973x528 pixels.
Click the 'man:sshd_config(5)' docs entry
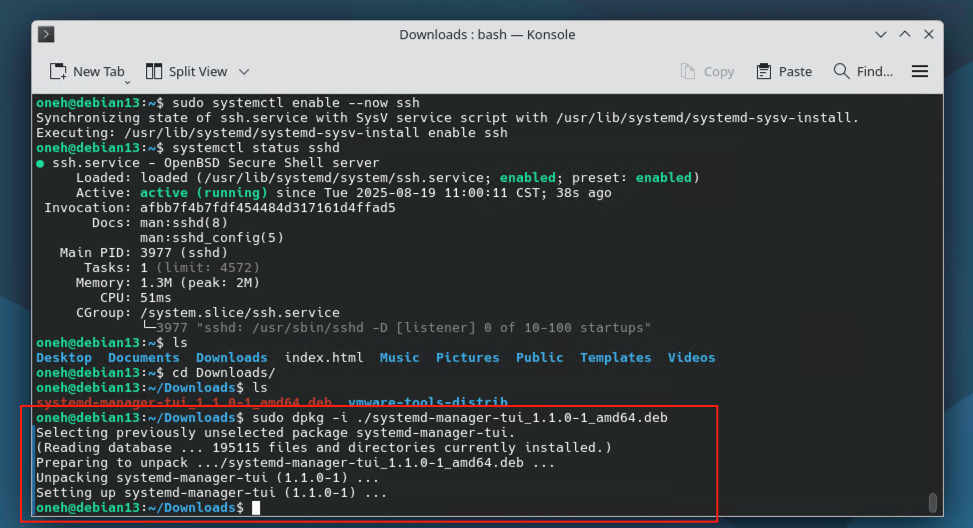pyautogui.click(x=212, y=238)
